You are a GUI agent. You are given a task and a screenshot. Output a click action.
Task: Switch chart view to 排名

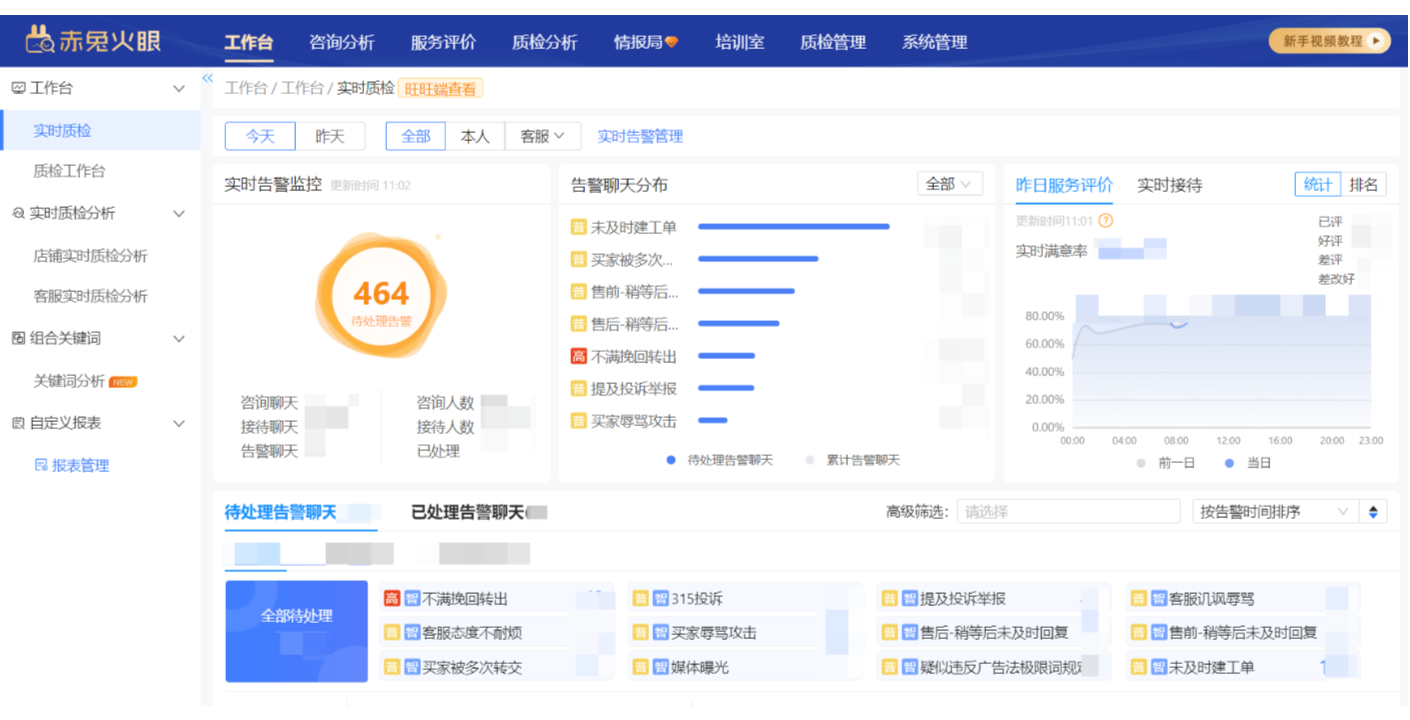pos(1363,184)
